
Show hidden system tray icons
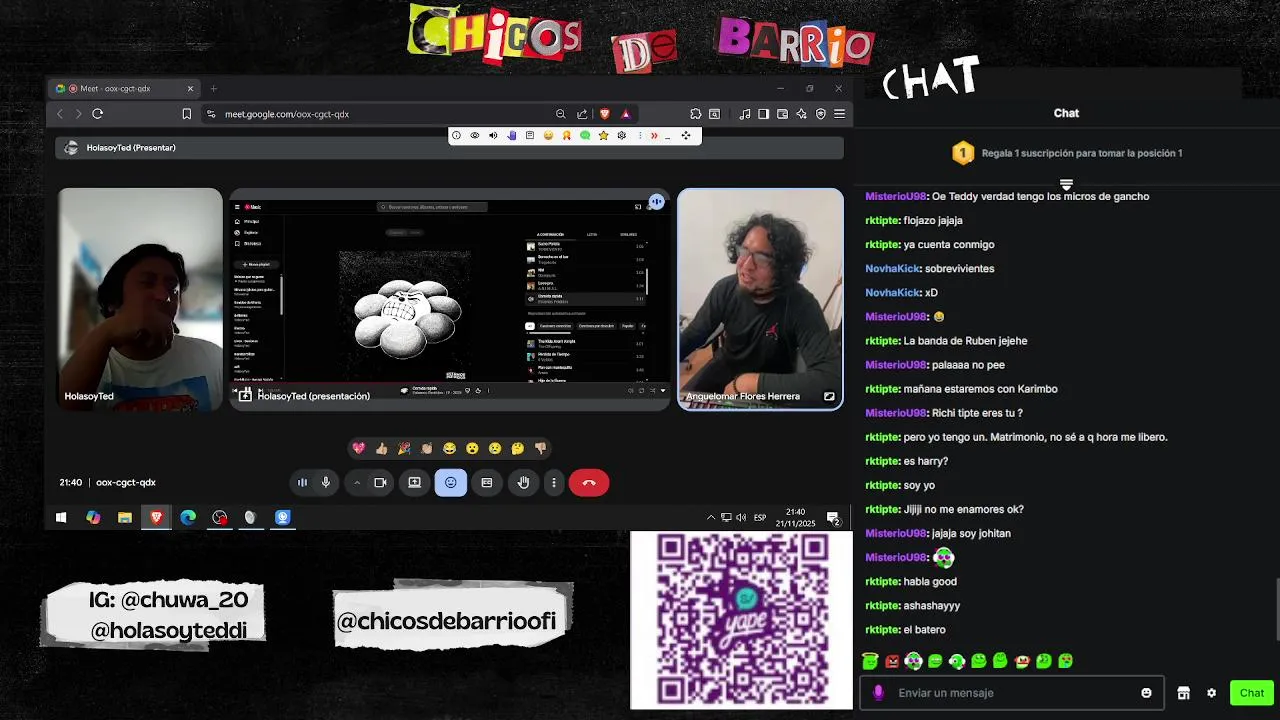[x=711, y=517]
